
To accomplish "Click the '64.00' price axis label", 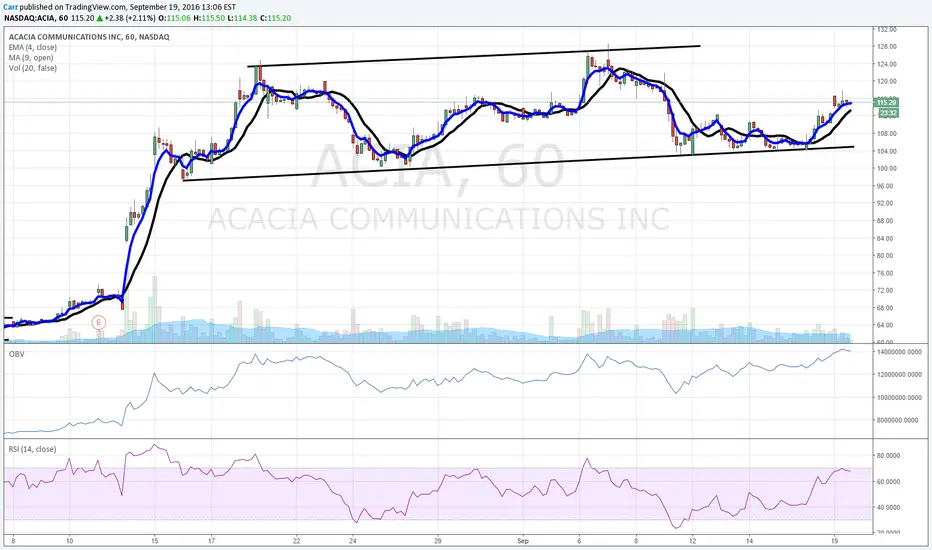I will (x=887, y=325).
